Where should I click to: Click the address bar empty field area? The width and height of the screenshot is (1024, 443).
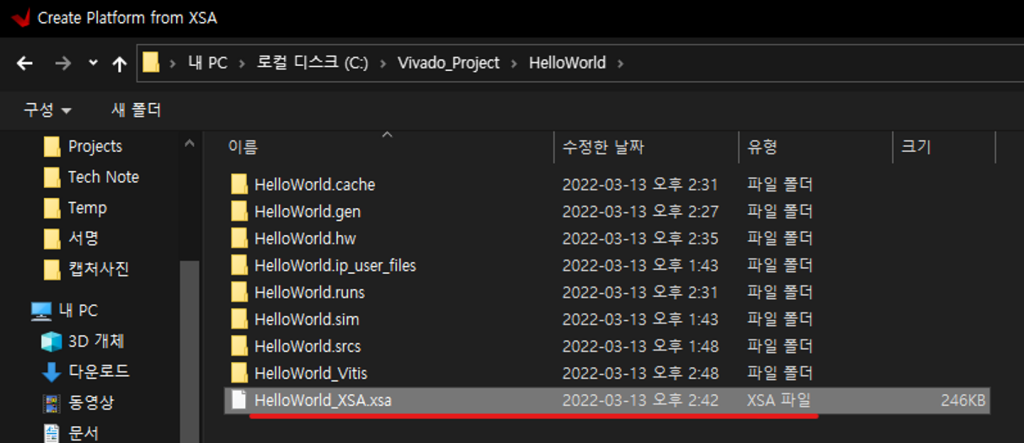[x=823, y=63]
